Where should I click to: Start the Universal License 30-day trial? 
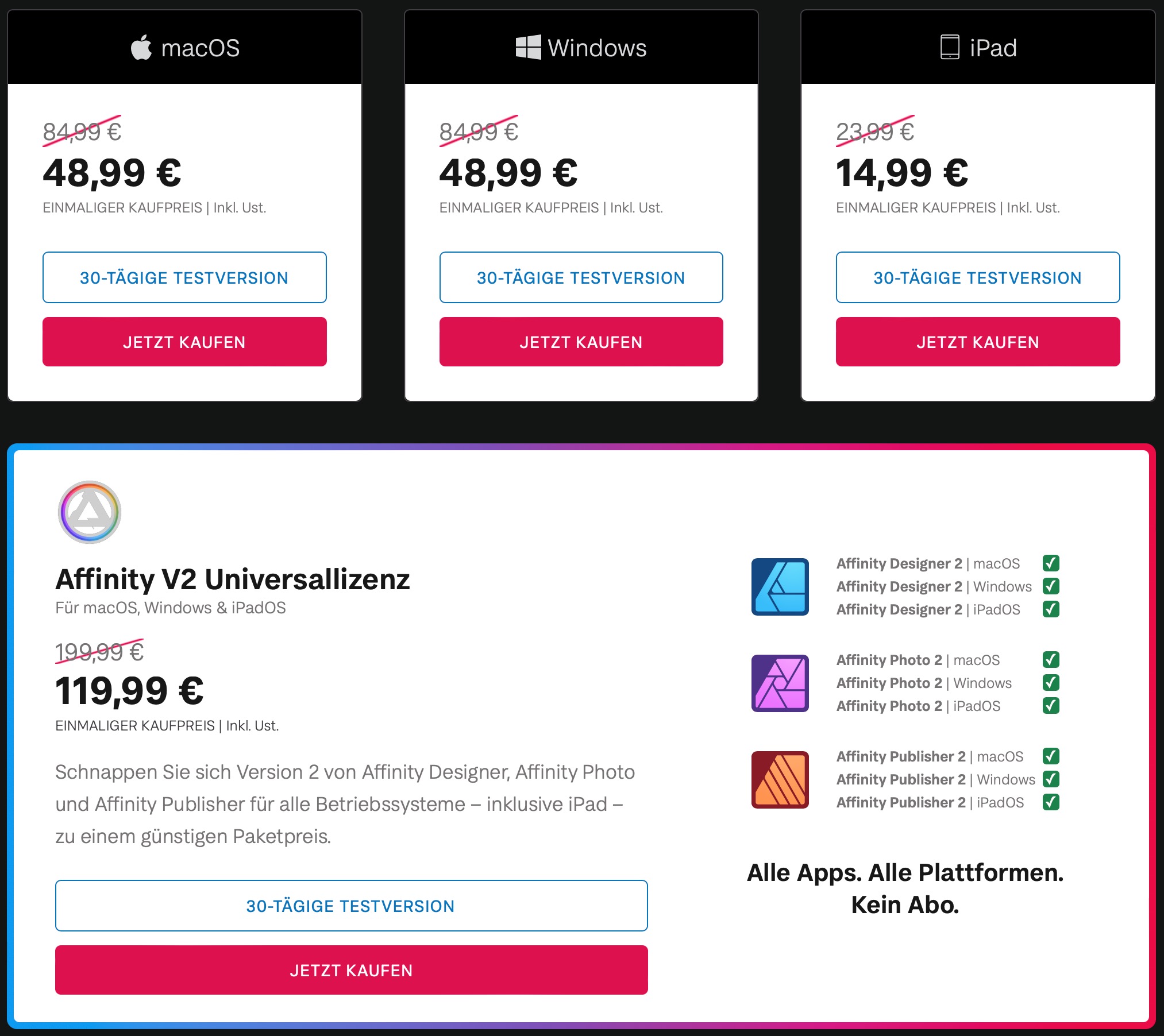click(351, 906)
